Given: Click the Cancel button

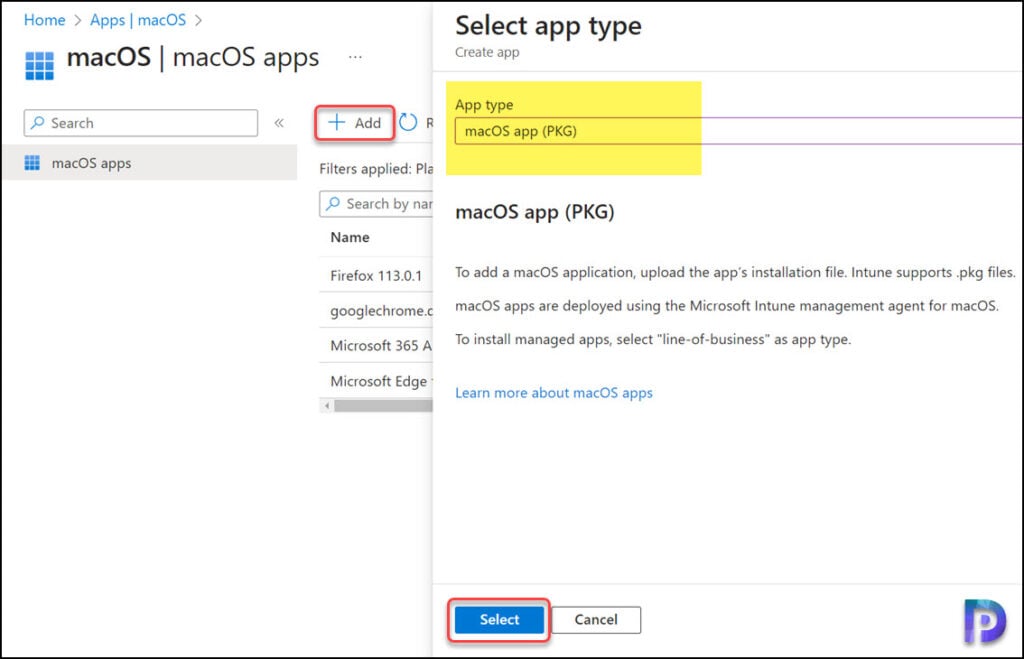Looking at the screenshot, I should click(596, 620).
